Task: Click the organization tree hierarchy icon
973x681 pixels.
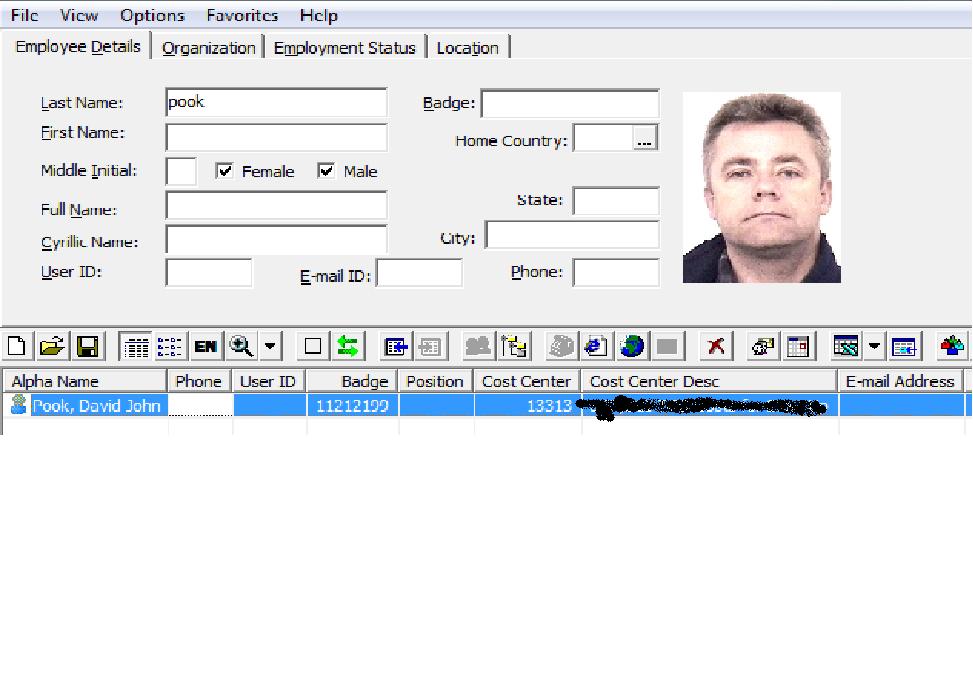Action: 514,347
